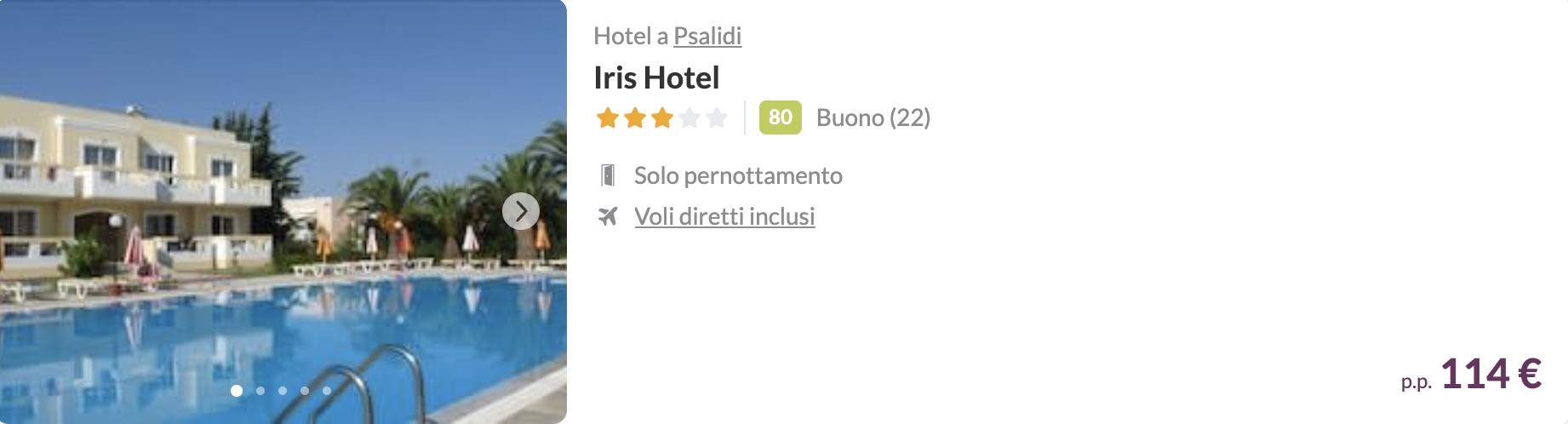Open the Voli diretti inclusi link
This screenshot has width=1568, height=424.
(x=724, y=216)
